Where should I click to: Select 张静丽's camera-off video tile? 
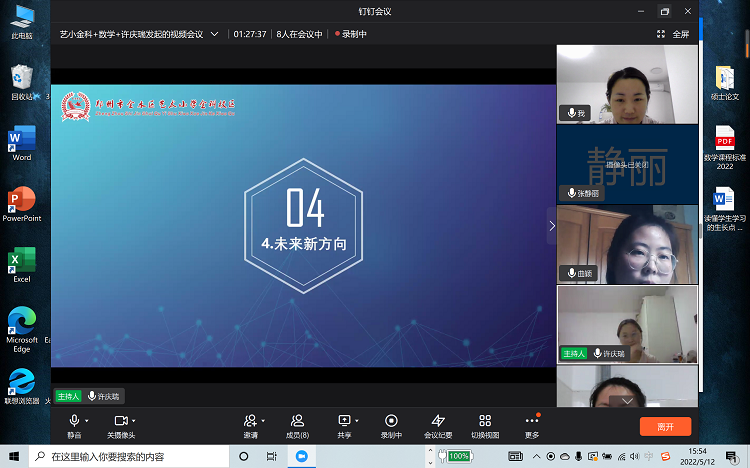tap(627, 163)
